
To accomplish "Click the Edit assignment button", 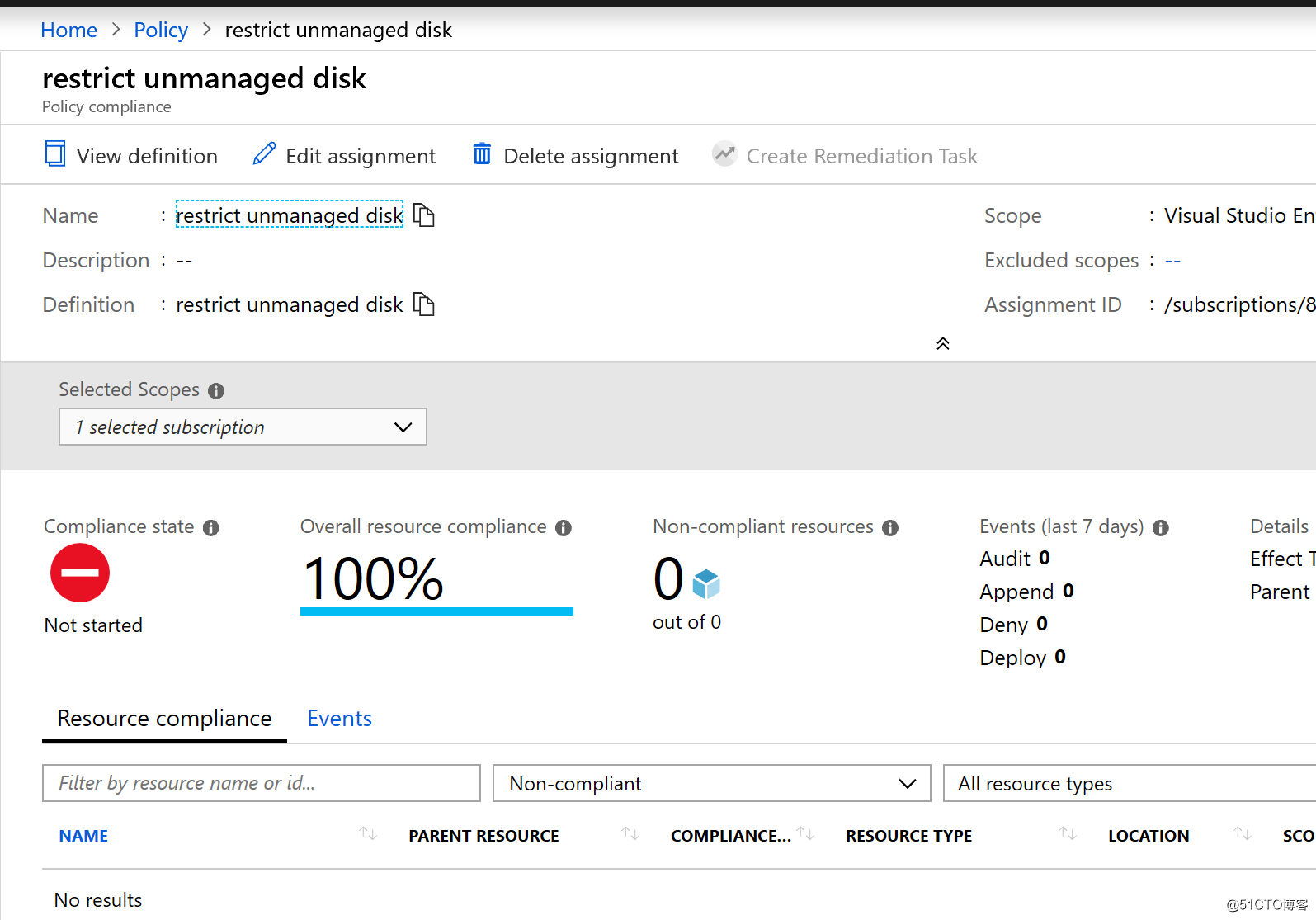I will pos(345,155).
